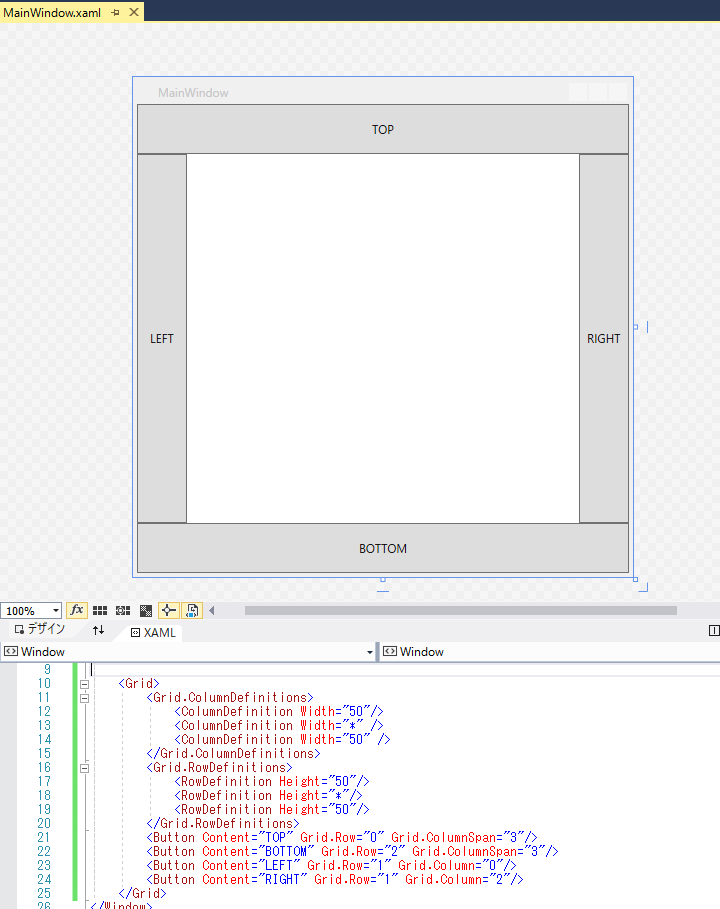Swap design and XAML panes
The image size is (720, 909).
99,630
